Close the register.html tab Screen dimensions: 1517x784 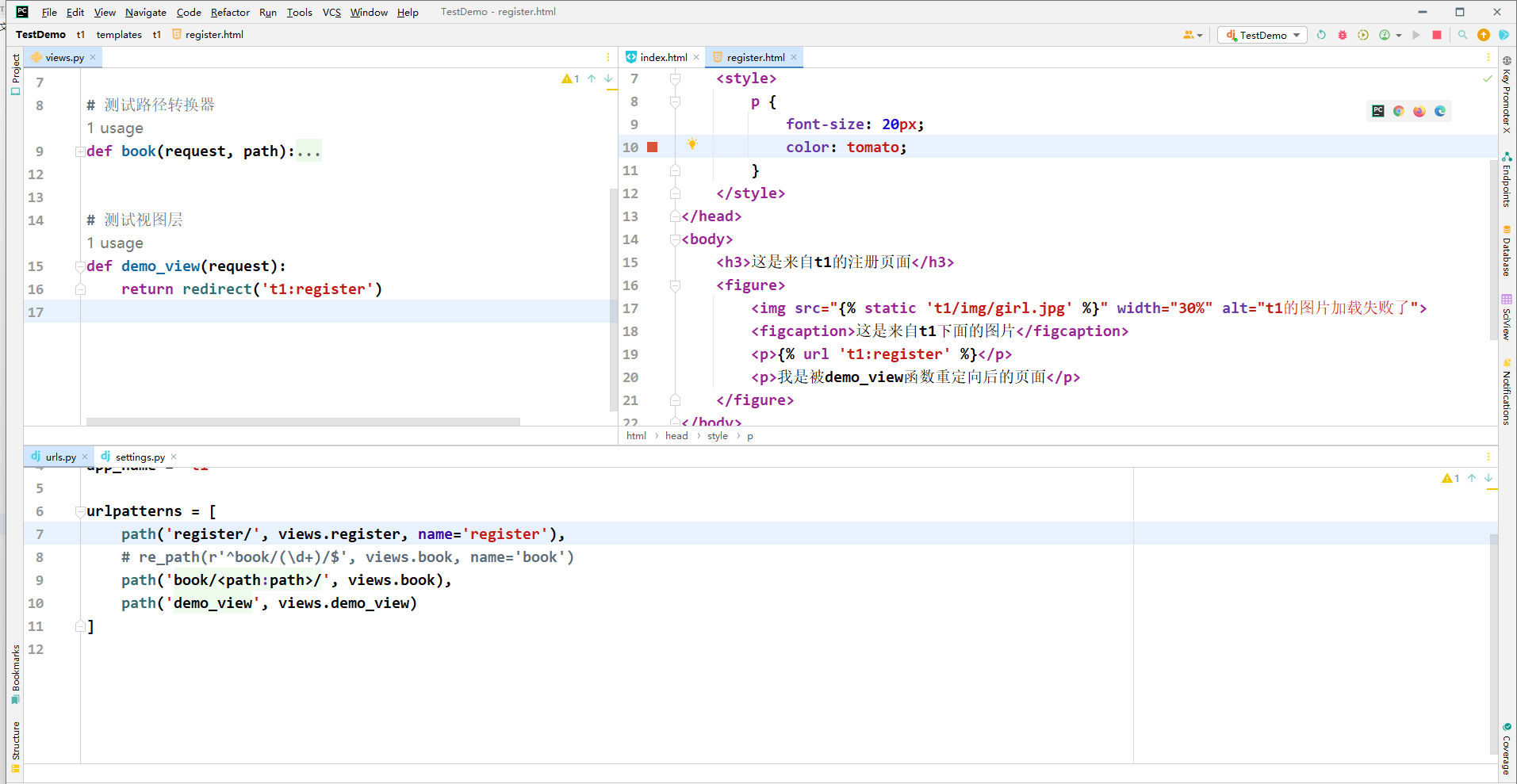coord(794,57)
